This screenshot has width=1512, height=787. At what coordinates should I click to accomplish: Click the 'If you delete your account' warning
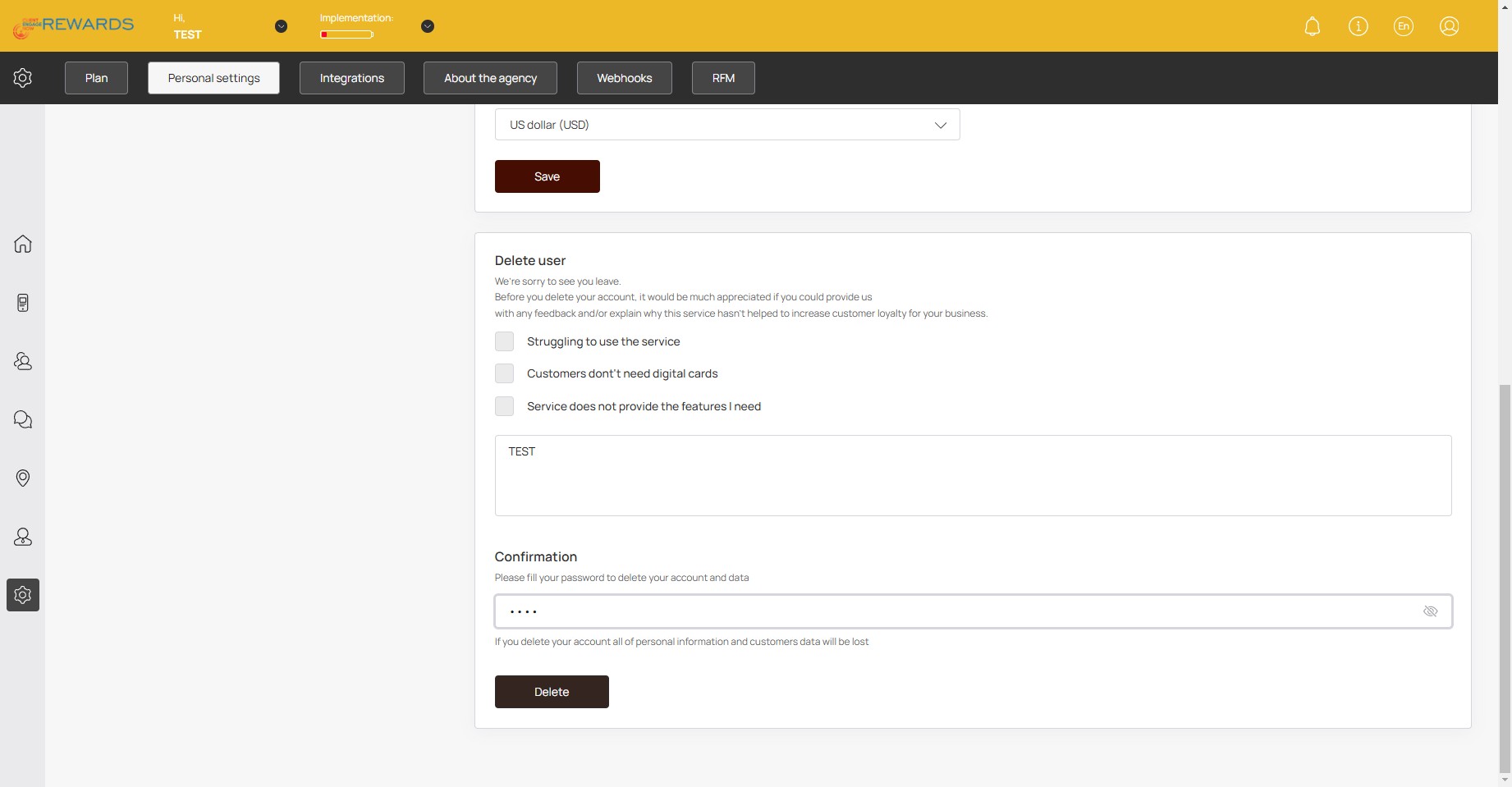tap(681, 642)
